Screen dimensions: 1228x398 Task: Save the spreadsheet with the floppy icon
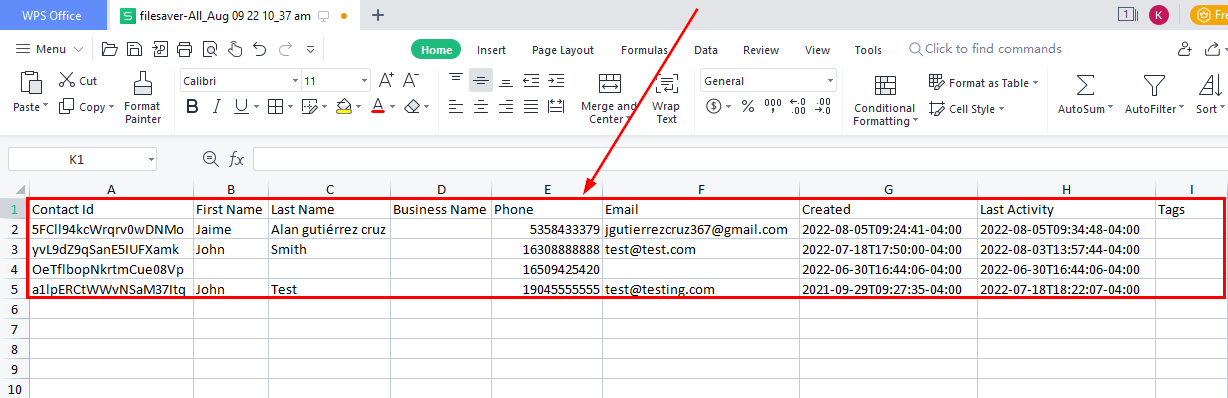click(x=134, y=49)
